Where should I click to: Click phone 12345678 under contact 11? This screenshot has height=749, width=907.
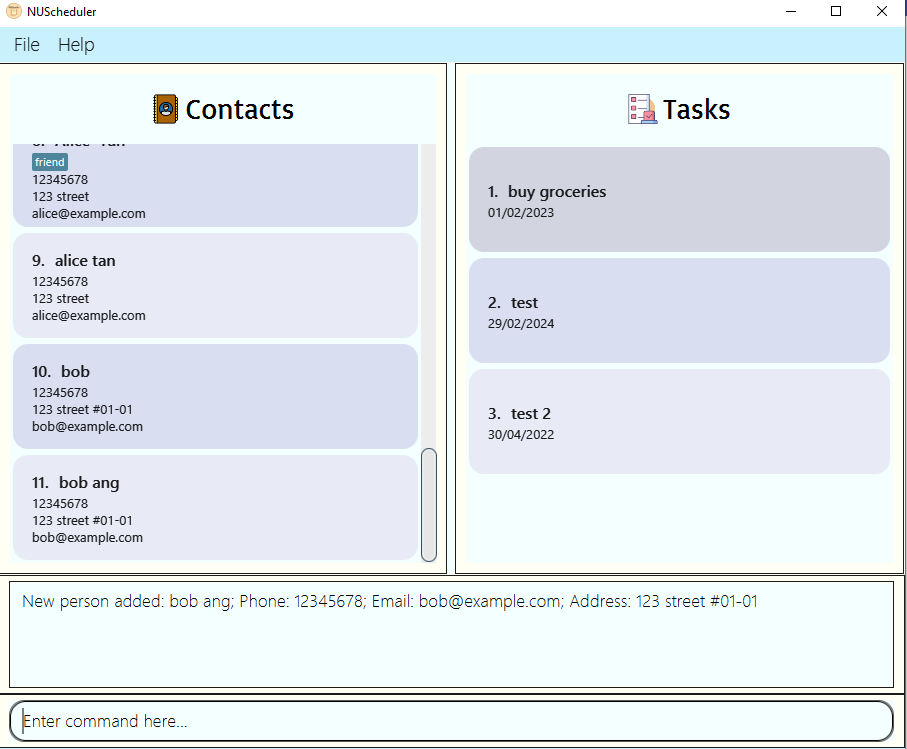click(60, 503)
